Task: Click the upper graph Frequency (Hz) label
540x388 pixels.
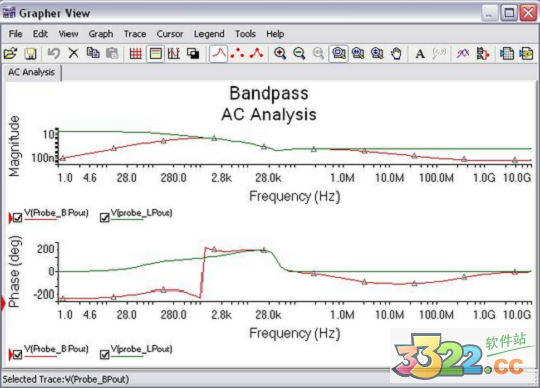Action: tap(295, 196)
